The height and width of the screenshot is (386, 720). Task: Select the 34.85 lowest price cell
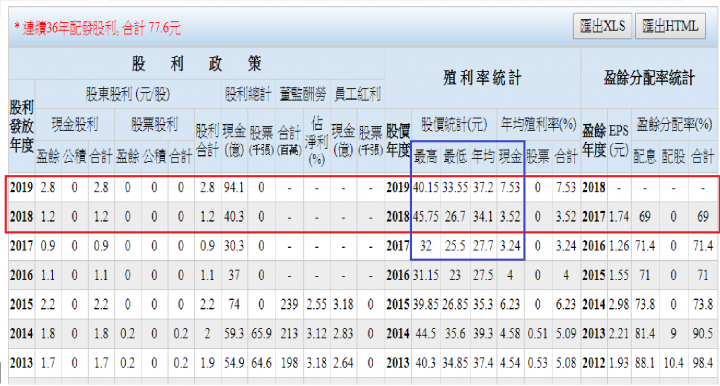pyautogui.click(x=455, y=363)
